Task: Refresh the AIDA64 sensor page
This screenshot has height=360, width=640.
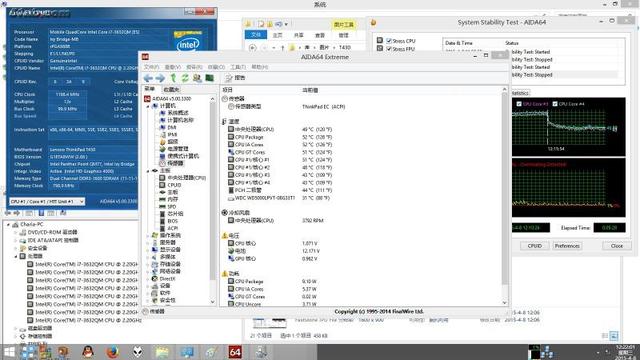Action: (185, 78)
